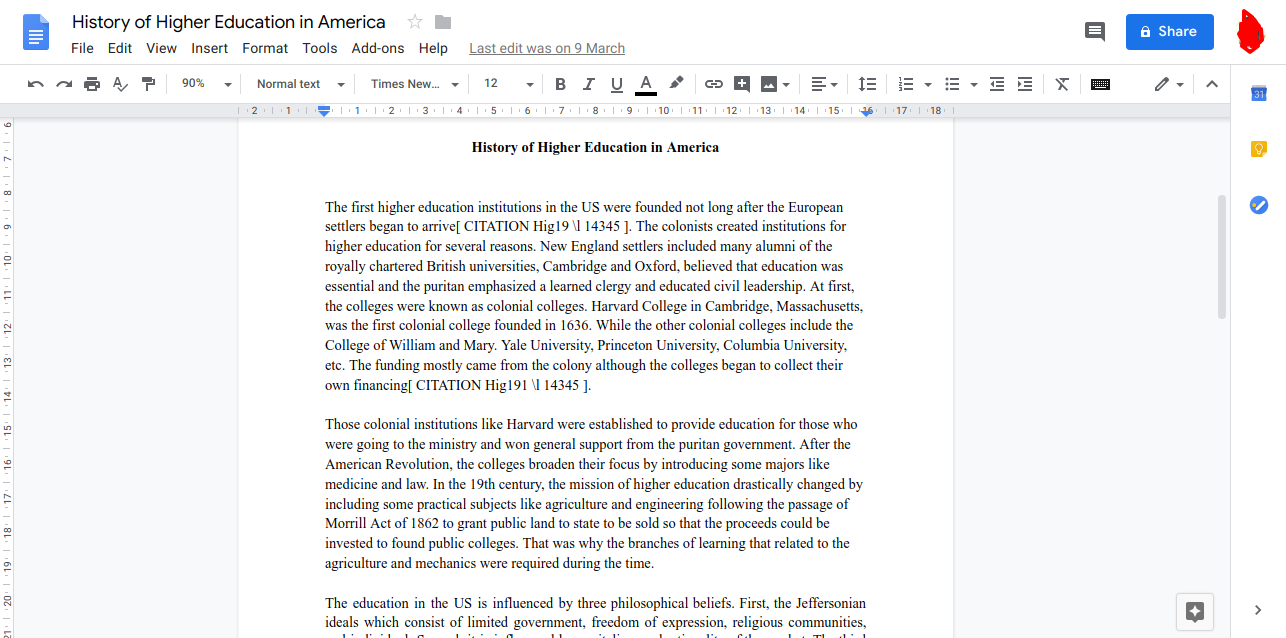This screenshot has width=1286, height=638.
Task: Open the input tools keyboard icon
Action: point(1100,84)
